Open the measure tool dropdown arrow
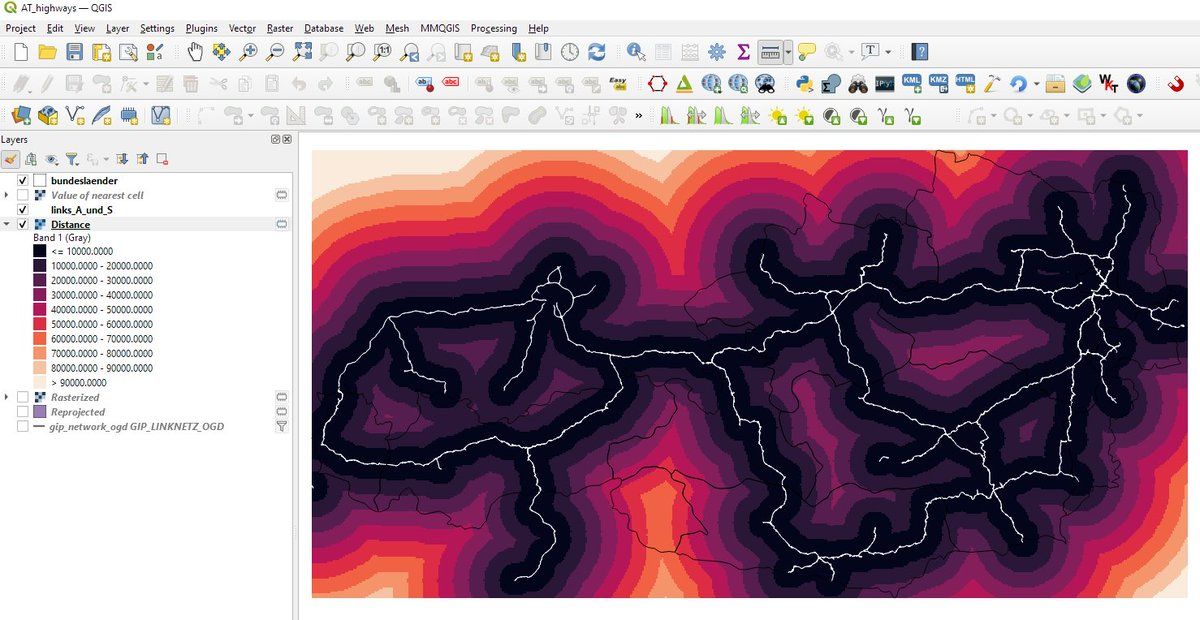1200x620 pixels. 788,51
